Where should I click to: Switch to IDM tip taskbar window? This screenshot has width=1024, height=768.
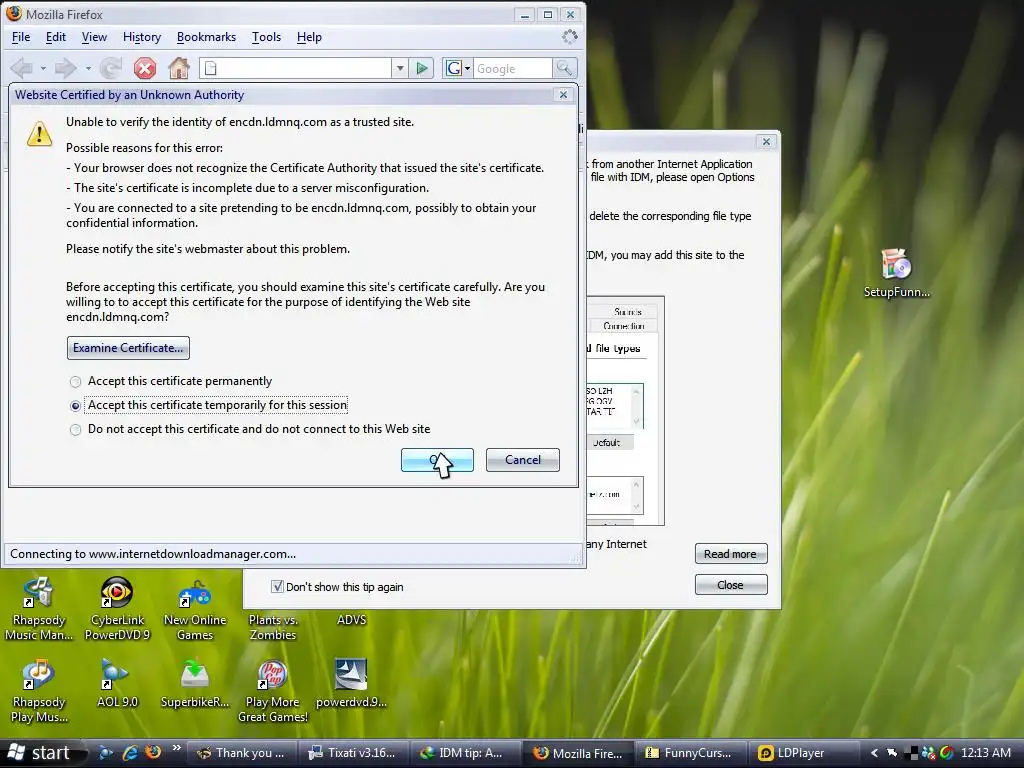click(x=465, y=753)
